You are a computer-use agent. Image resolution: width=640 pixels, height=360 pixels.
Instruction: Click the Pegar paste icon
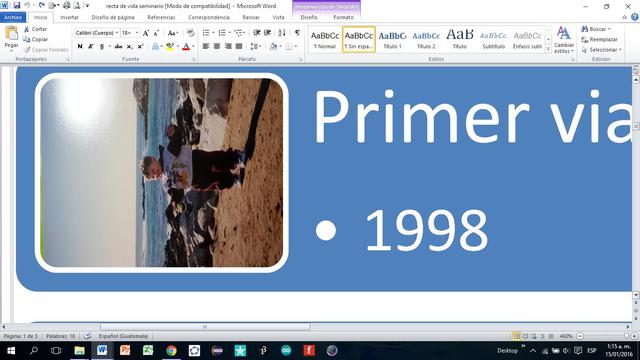[x=11, y=33]
